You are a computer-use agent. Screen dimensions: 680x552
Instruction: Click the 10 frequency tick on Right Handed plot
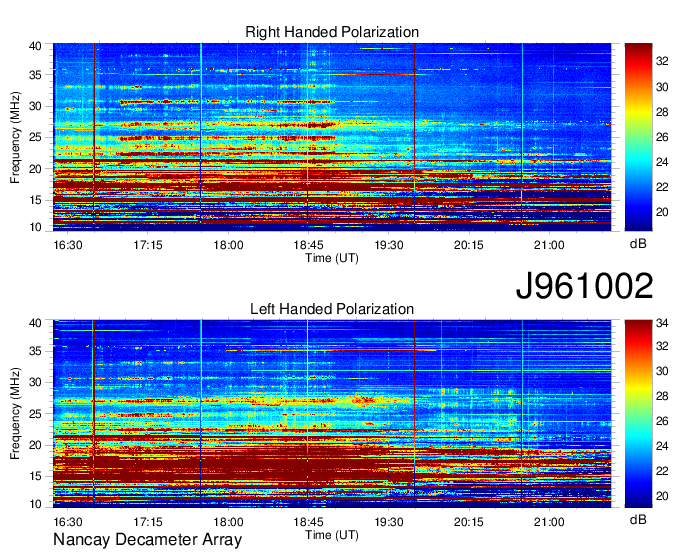click(36, 227)
